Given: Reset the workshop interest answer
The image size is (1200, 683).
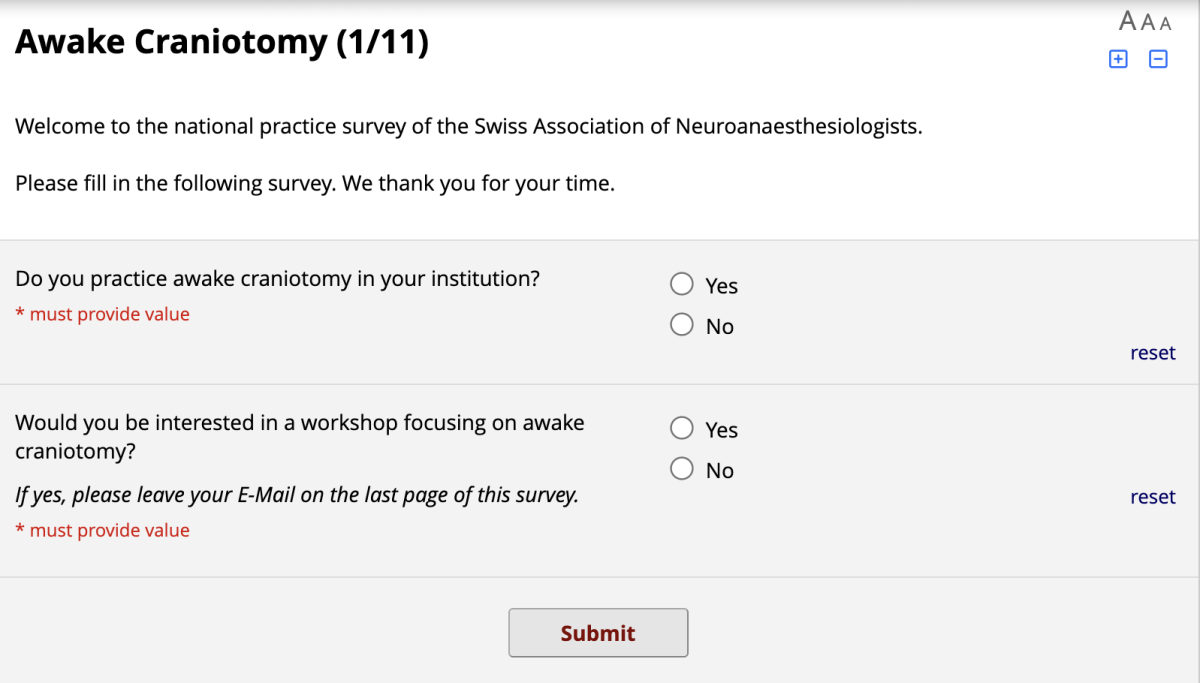Looking at the screenshot, I should coord(1152,497).
